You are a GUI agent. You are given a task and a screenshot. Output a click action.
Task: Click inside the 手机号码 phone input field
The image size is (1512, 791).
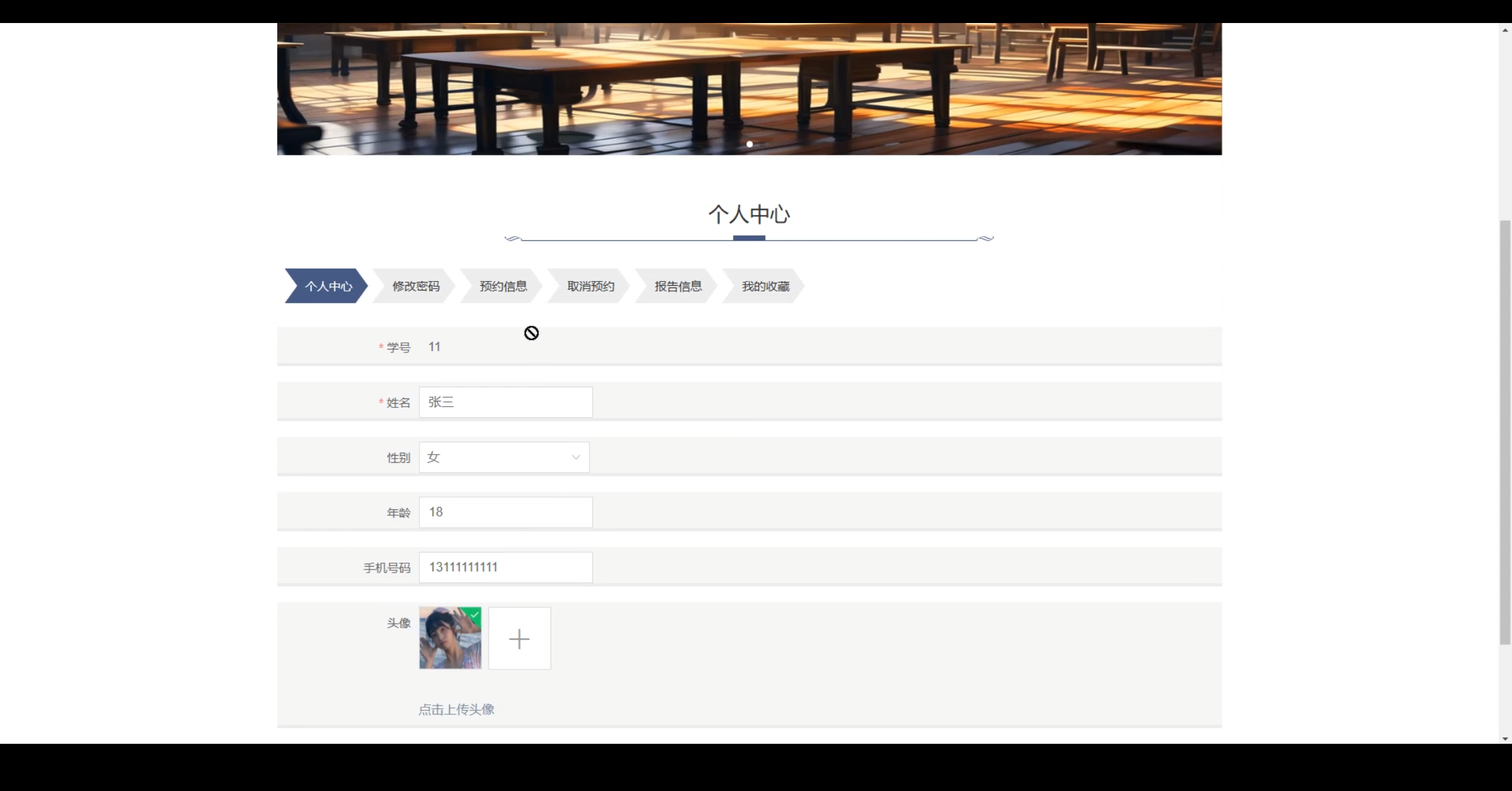point(504,567)
